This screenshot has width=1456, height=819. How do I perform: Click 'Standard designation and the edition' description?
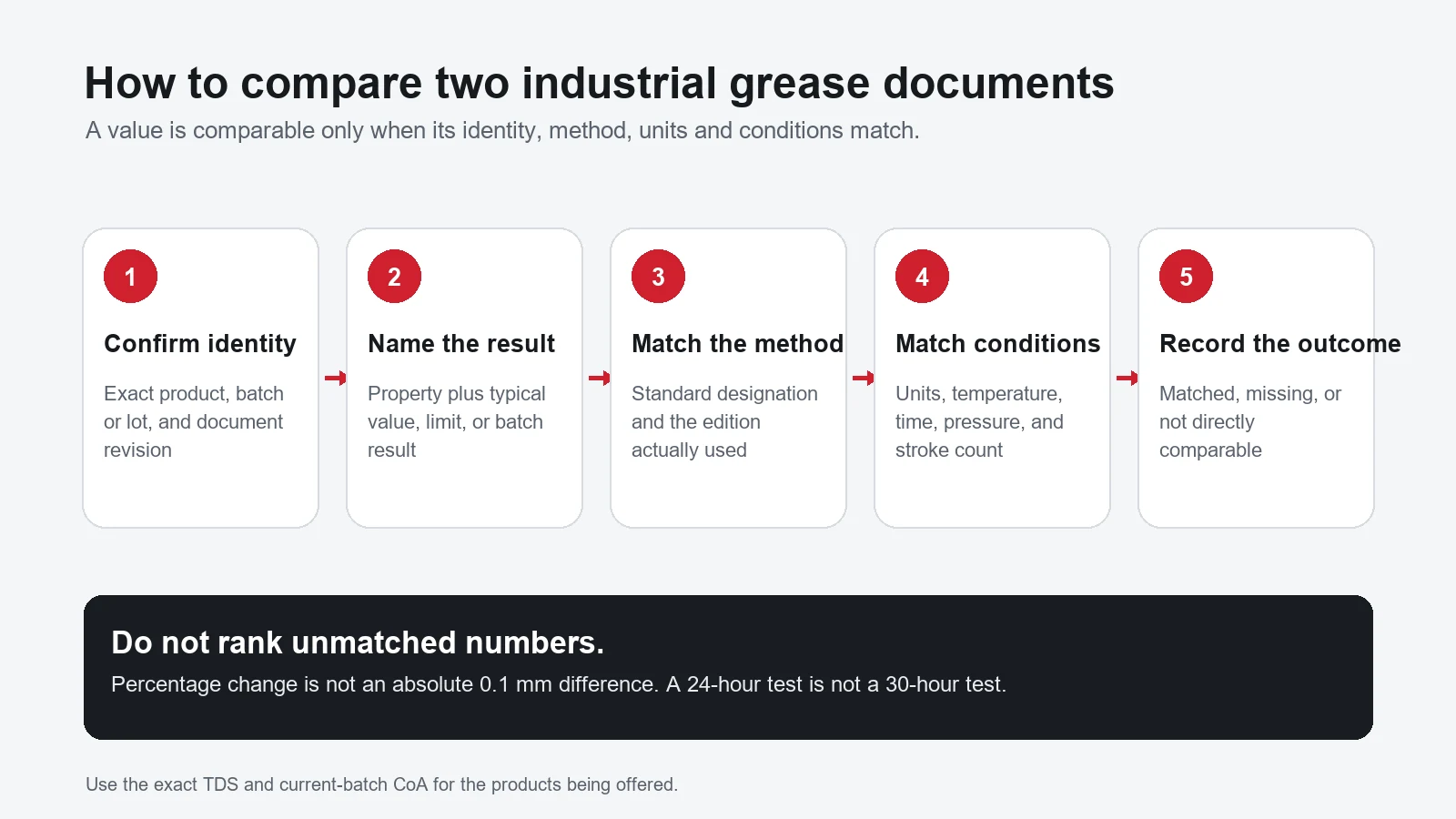coord(724,422)
